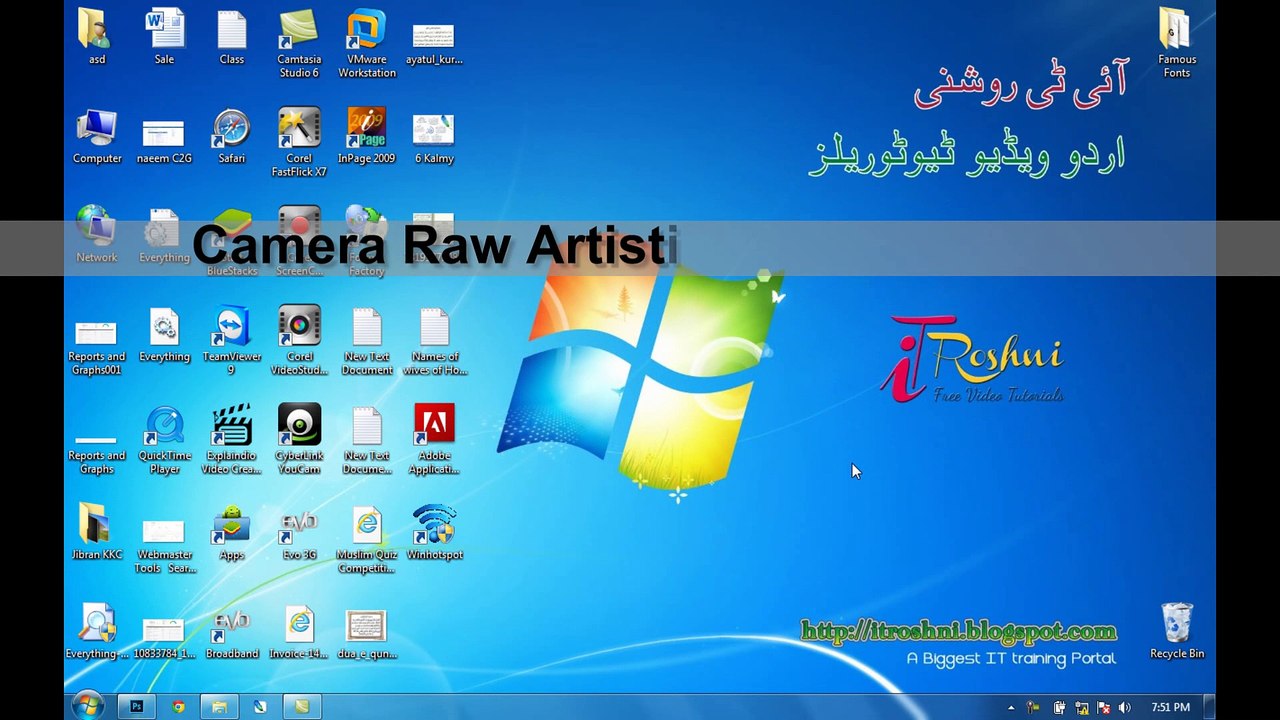Image resolution: width=1280 pixels, height=720 pixels.
Task: Click the Show desktop strip after the clock
Action: point(1209,707)
